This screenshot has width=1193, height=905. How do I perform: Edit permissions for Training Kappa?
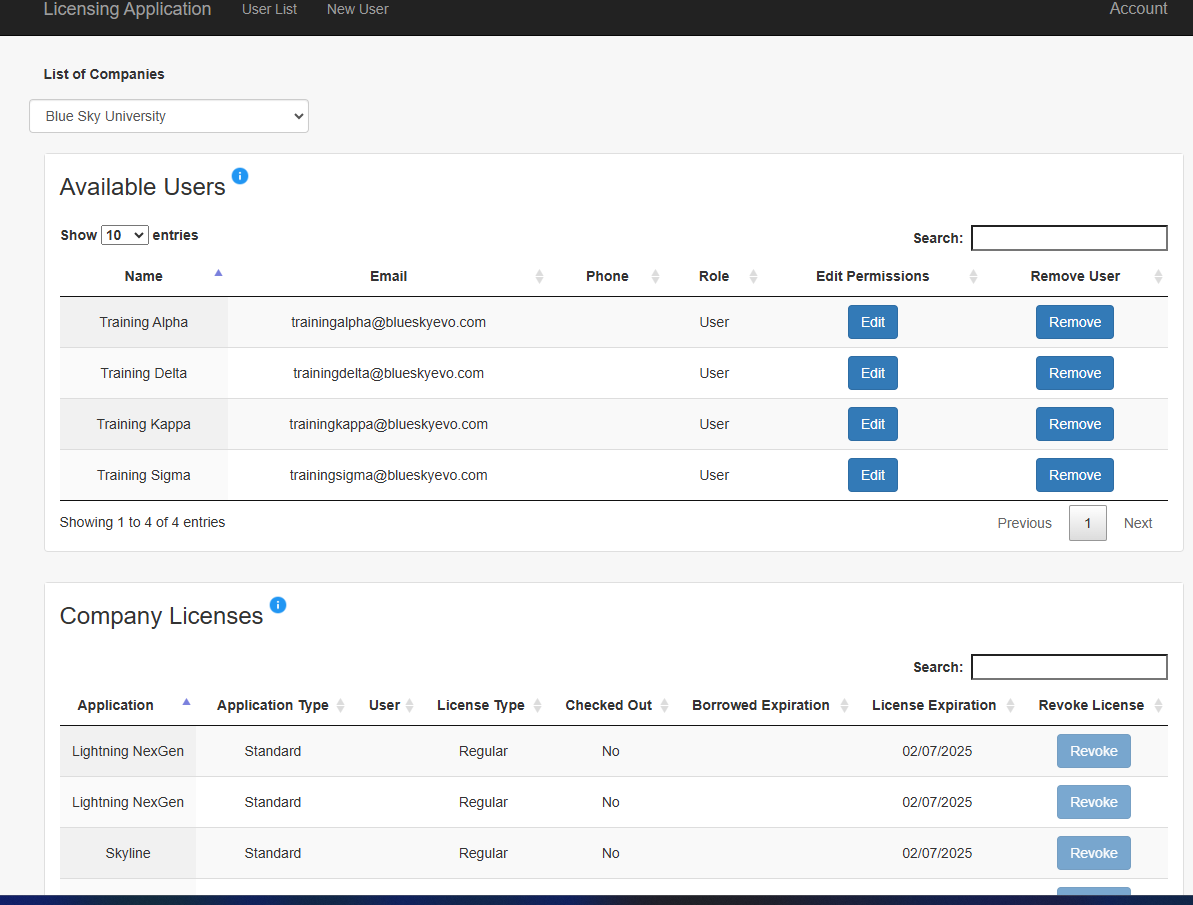(x=873, y=424)
